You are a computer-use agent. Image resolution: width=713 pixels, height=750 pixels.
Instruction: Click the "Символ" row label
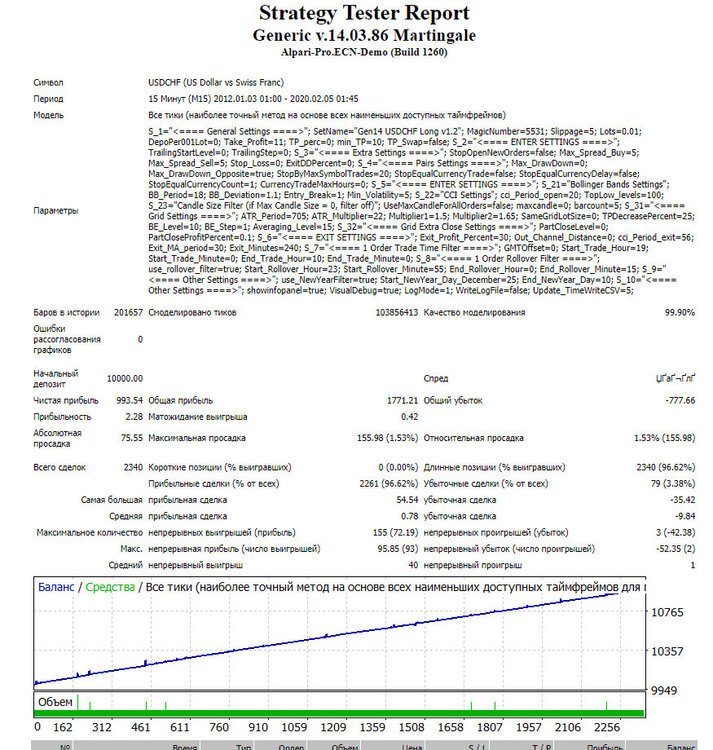48,83
